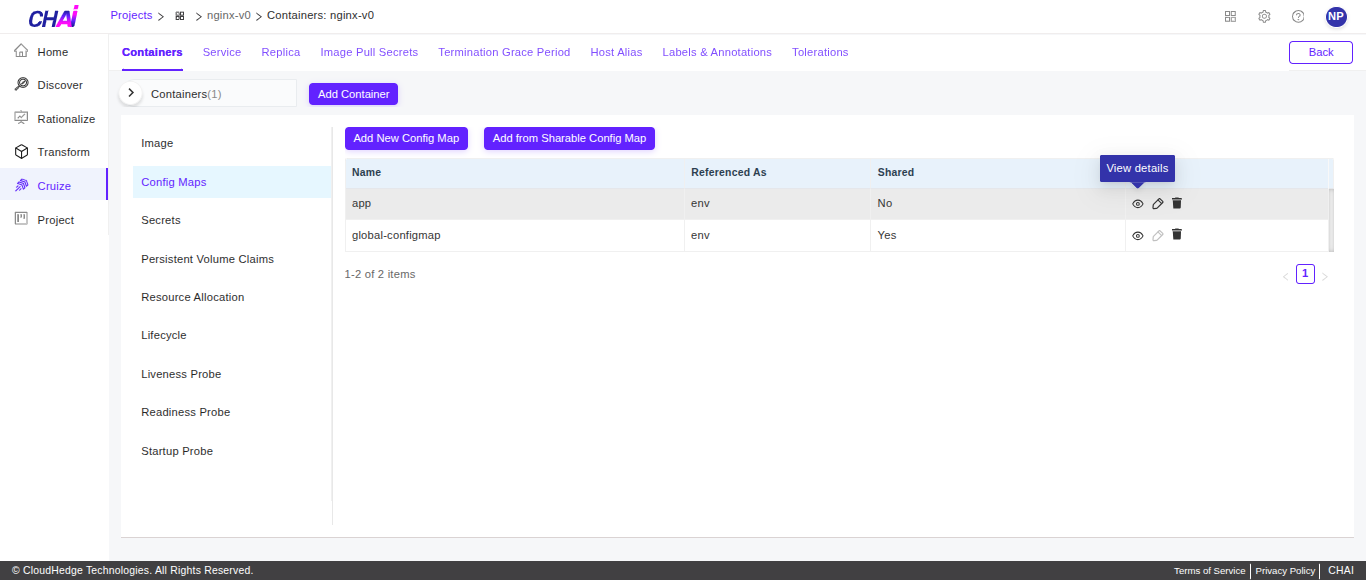Open the Labels & Annotations tab

717,52
